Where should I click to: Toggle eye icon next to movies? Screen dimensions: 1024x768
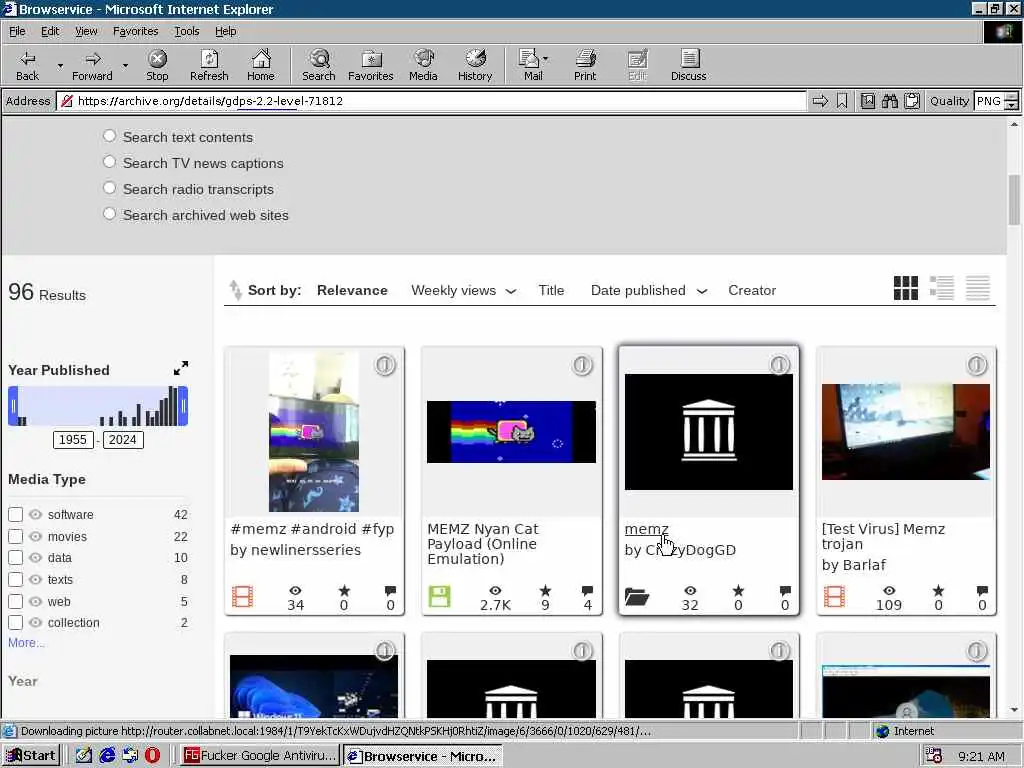click(35, 536)
